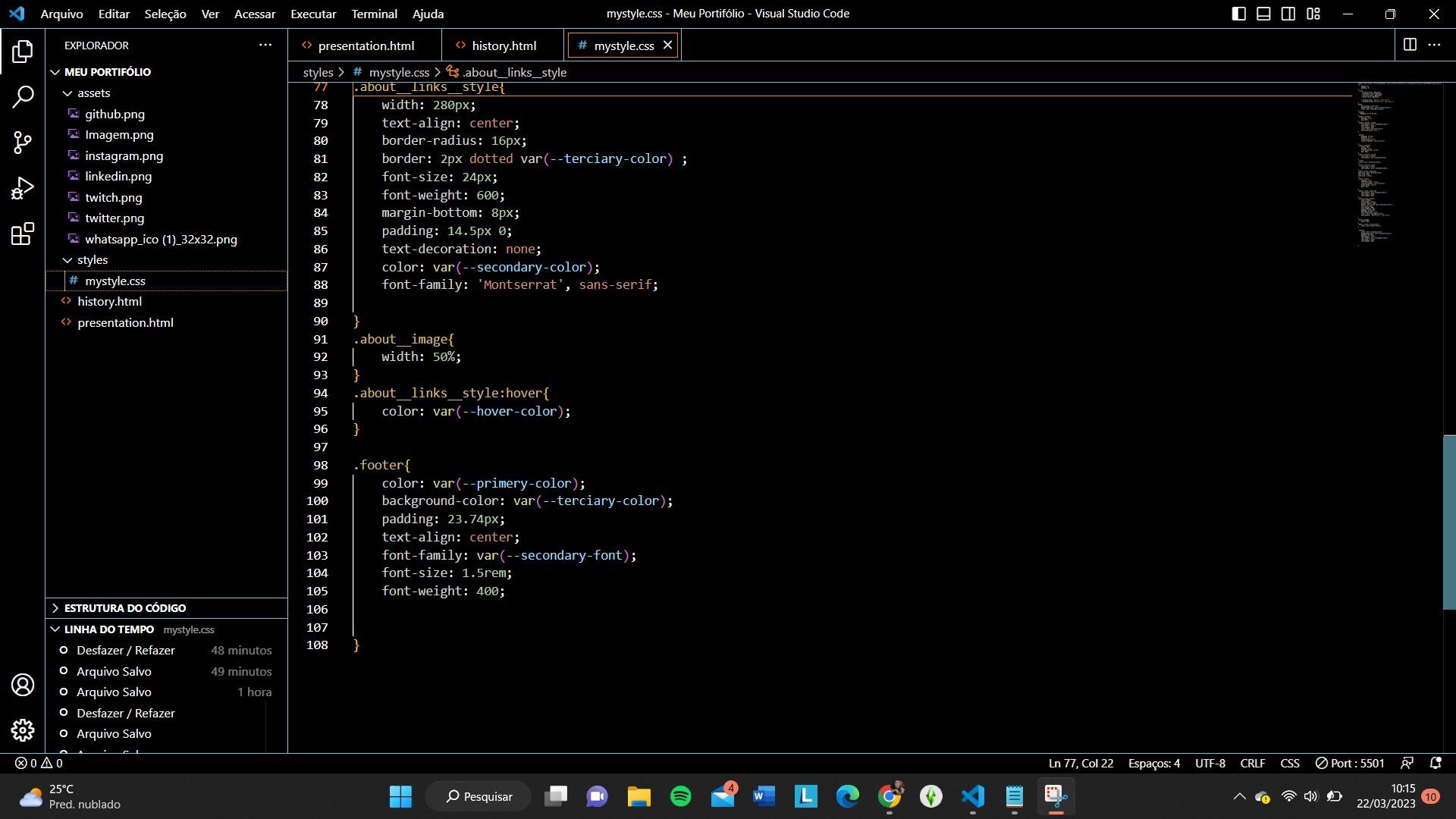
Task: Open Run and Debug view
Action: 23,188
